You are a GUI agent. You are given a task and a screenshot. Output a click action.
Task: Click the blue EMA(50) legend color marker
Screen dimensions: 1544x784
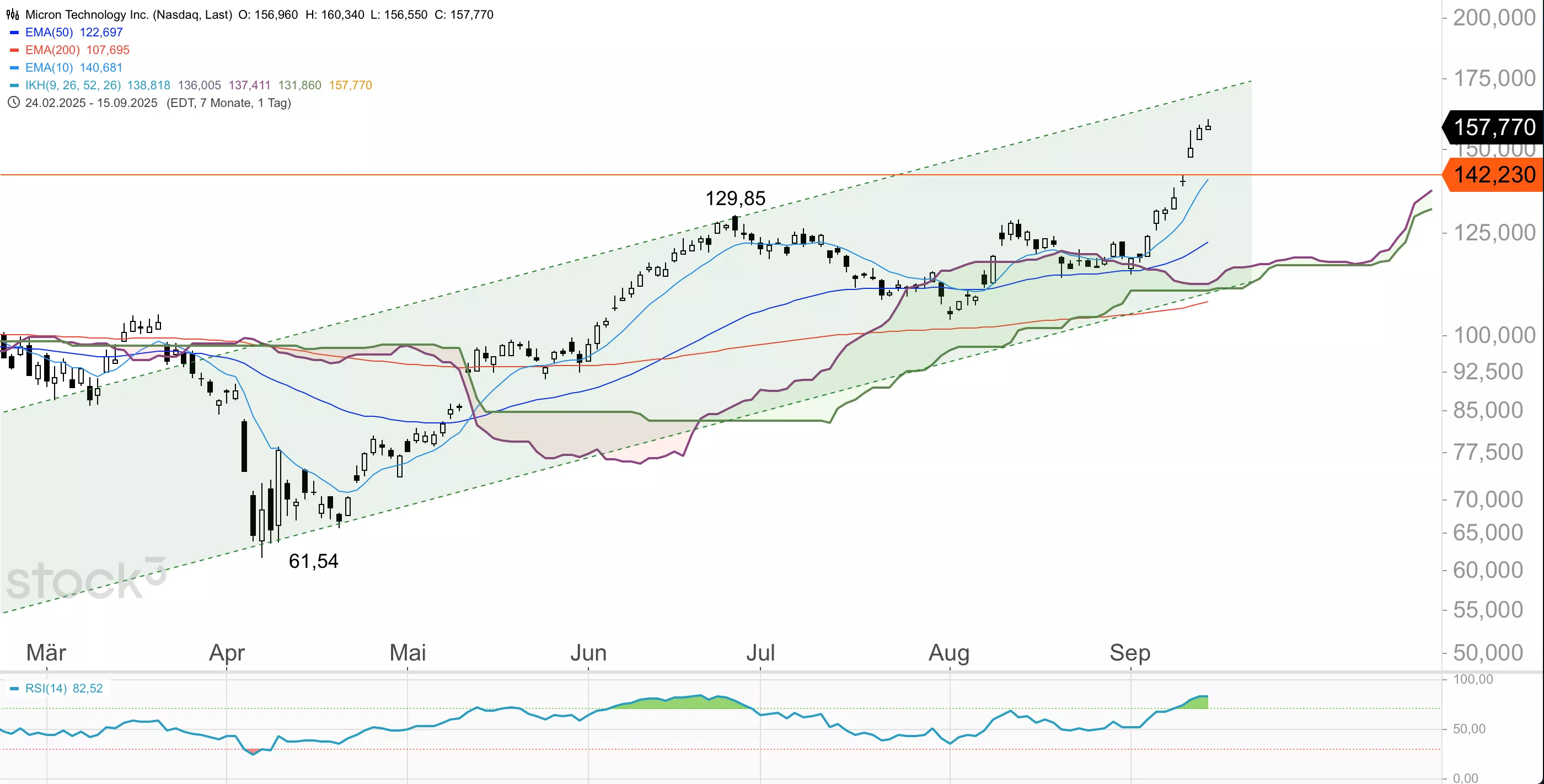[14, 33]
